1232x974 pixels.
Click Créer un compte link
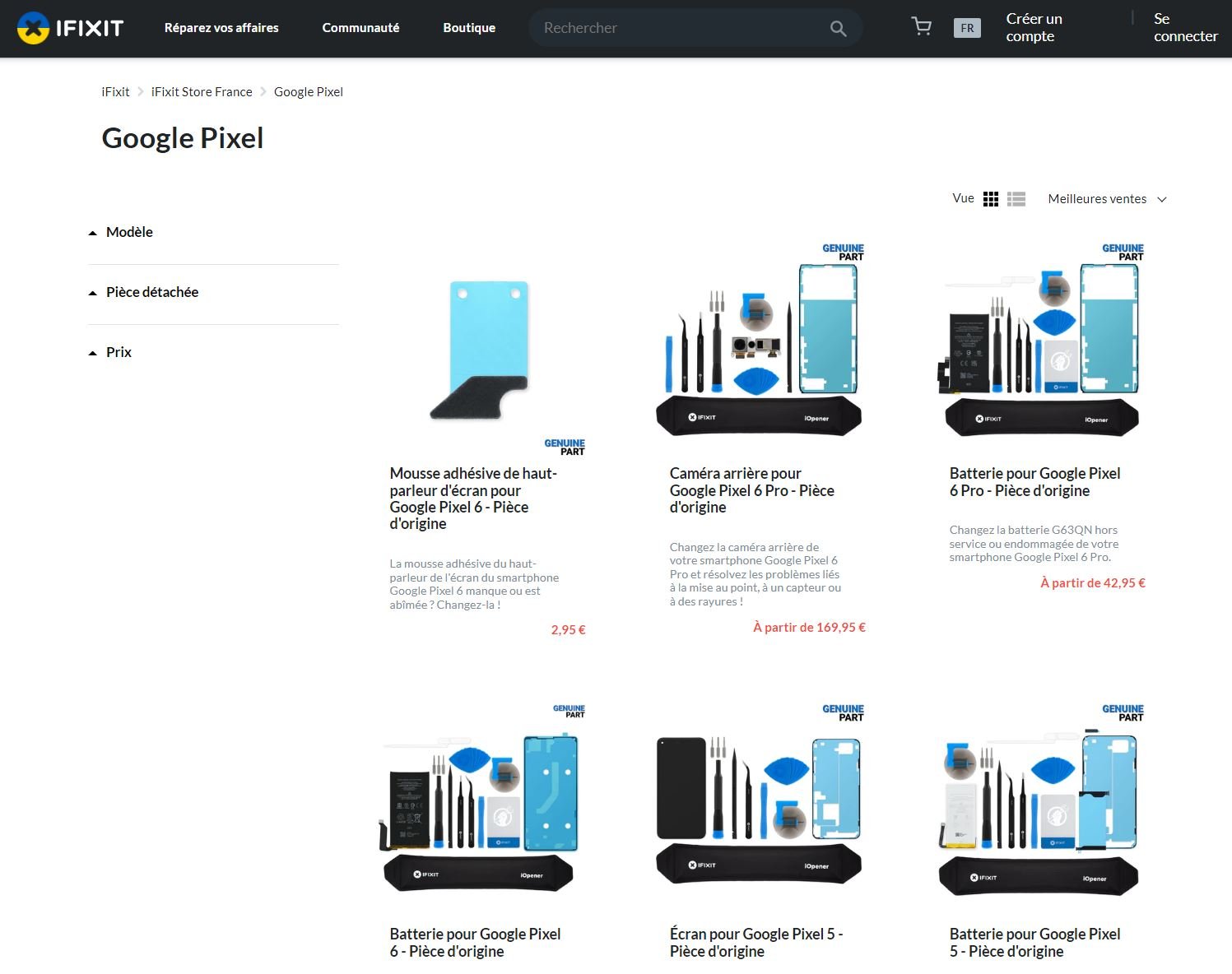click(1034, 27)
